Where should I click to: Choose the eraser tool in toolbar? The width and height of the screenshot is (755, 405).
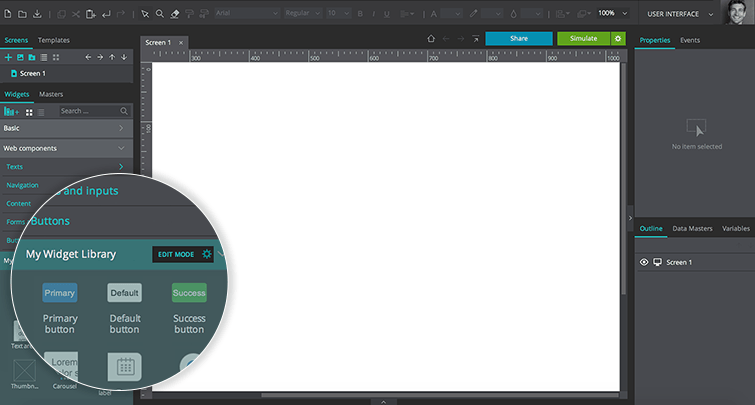point(175,14)
